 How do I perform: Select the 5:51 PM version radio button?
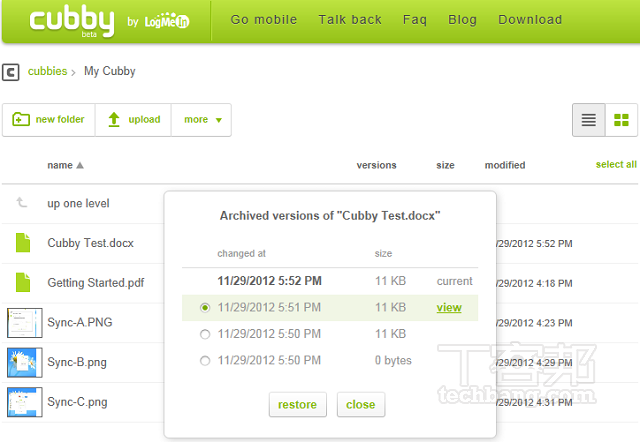pos(205,308)
